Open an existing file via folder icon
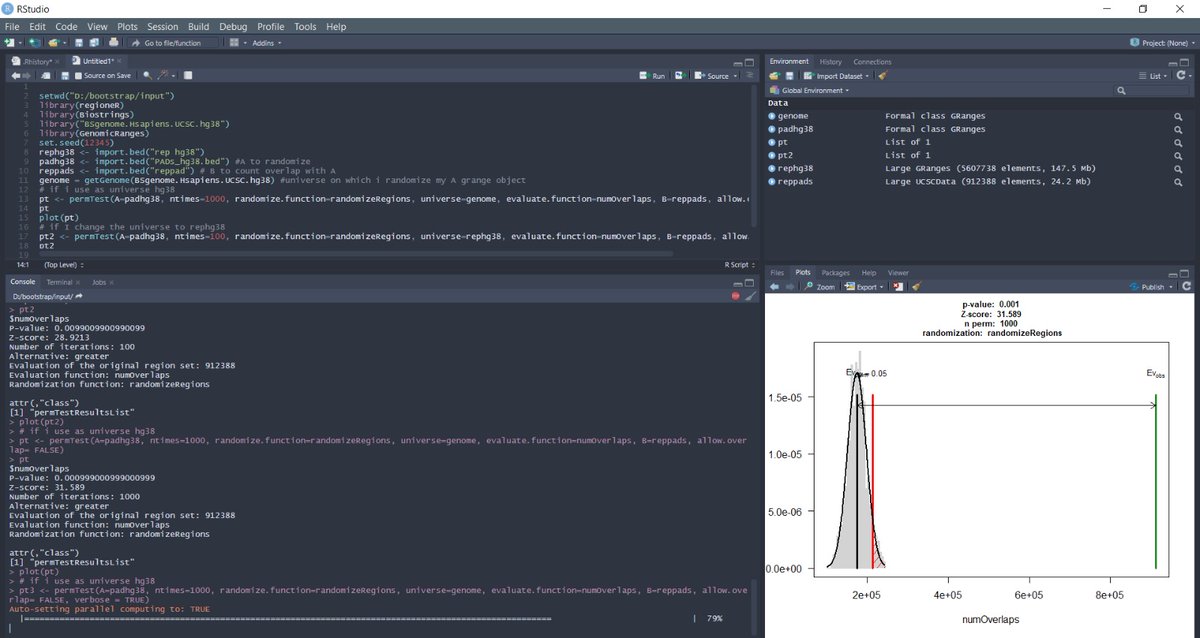 click(x=53, y=43)
